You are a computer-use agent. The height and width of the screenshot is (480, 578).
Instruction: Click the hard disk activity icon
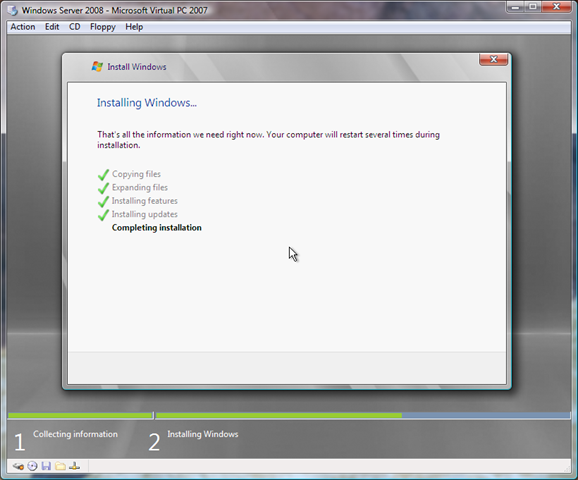tap(18, 466)
